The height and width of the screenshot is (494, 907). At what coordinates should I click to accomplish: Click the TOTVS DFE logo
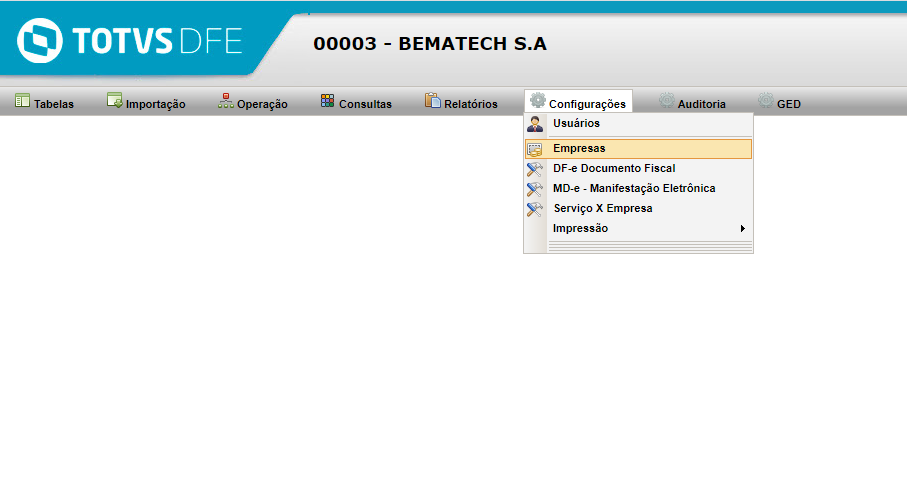[130, 40]
